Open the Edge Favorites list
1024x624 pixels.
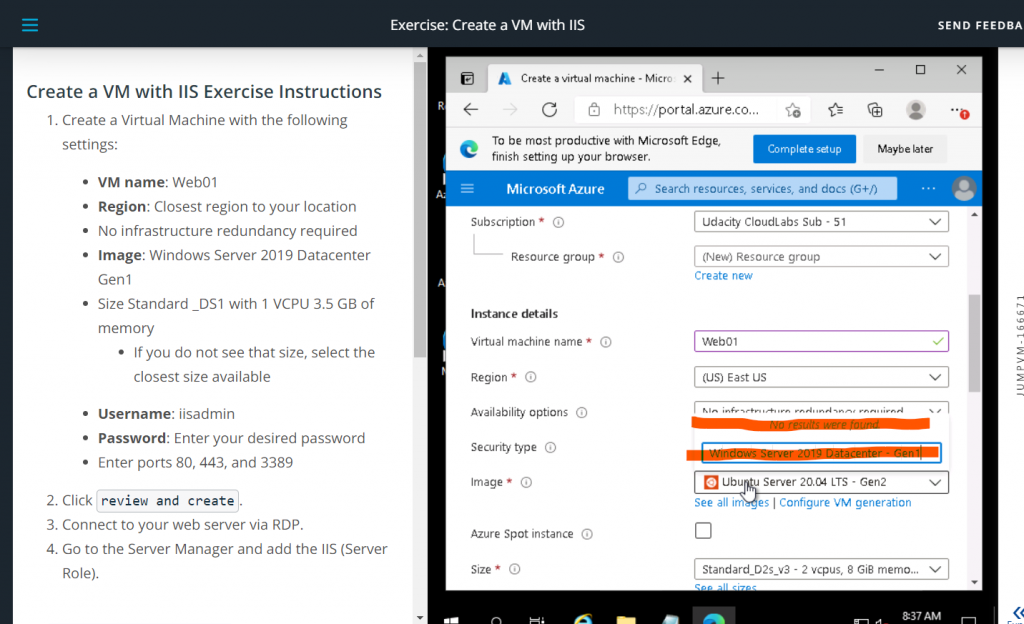[x=835, y=110]
